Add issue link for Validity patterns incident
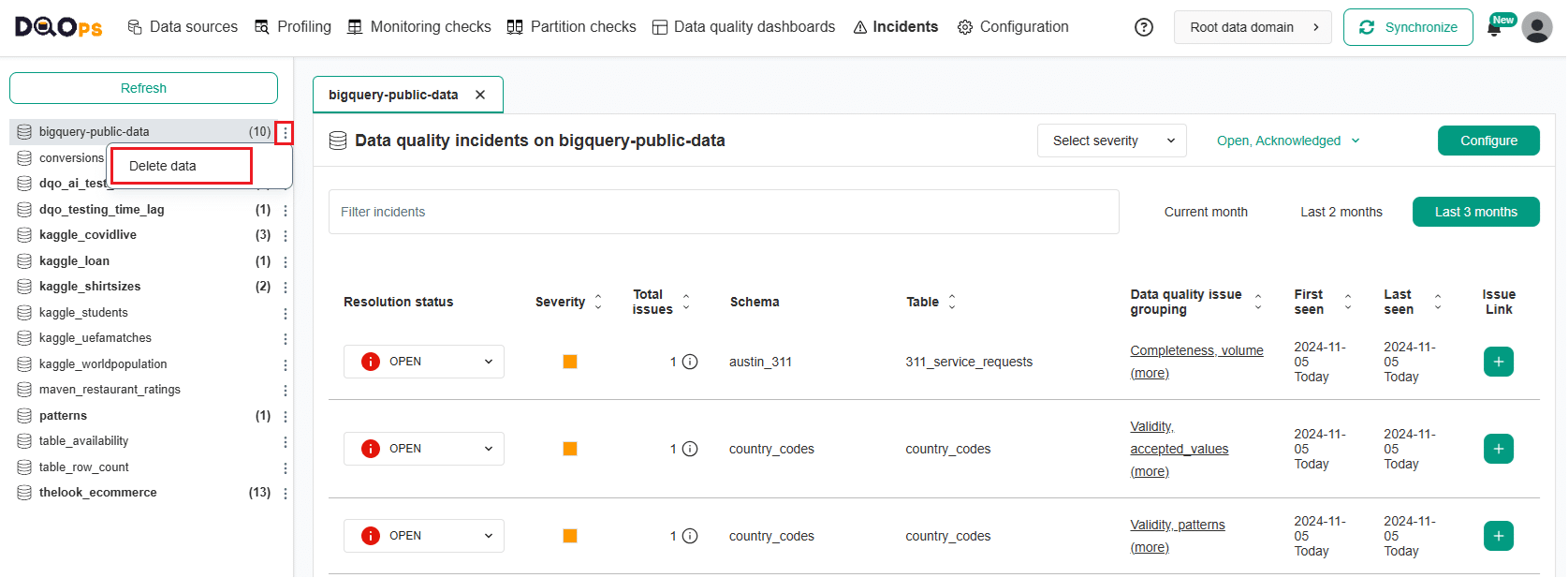Viewport: 1568px width, 578px height. point(1499,536)
